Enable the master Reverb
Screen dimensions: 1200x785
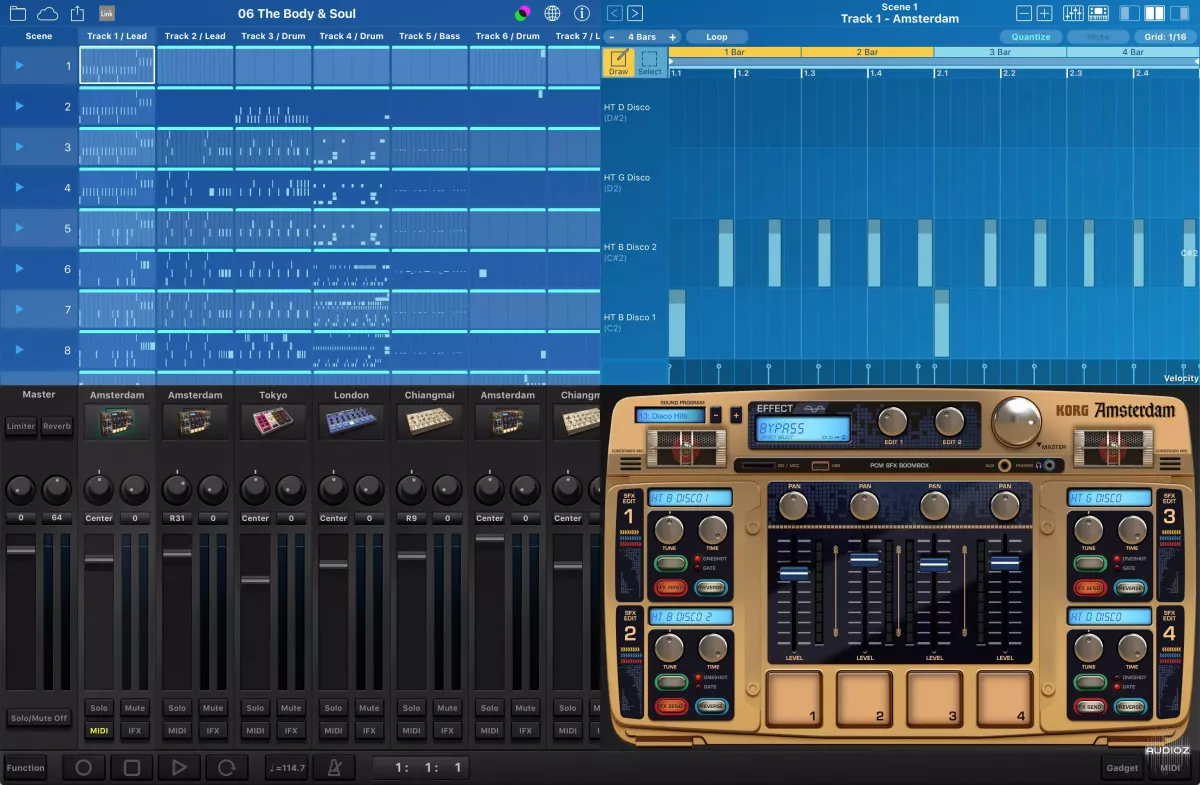coord(57,426)
